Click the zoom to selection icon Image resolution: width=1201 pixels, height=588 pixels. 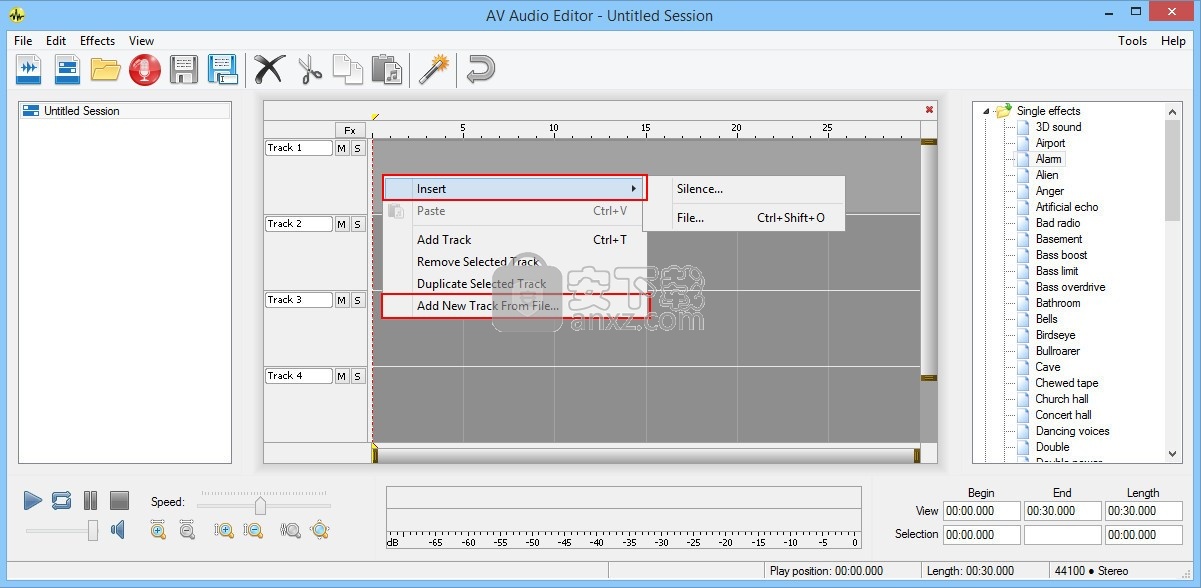[x=291, y=530]
